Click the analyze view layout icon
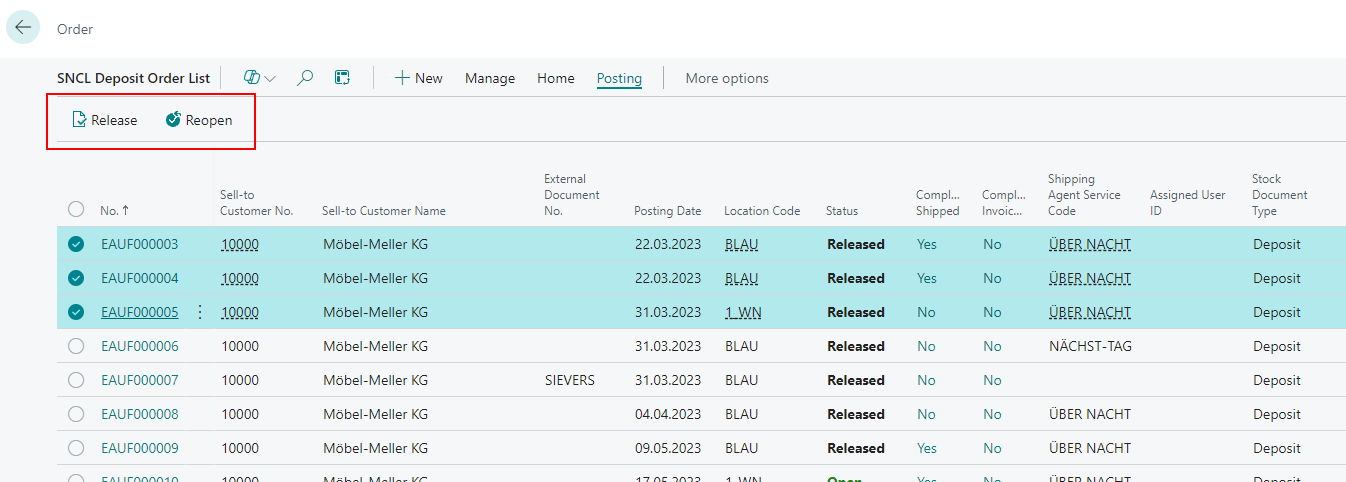Image resolution: width=1346 pixels, height=482 pixels. coord(342,78)
